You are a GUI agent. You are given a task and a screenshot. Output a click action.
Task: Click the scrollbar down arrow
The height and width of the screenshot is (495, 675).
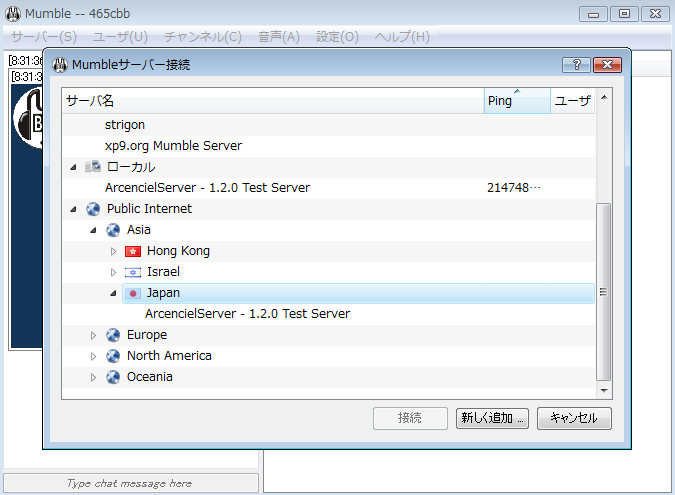pyautogui.click(x=604, y=391)
